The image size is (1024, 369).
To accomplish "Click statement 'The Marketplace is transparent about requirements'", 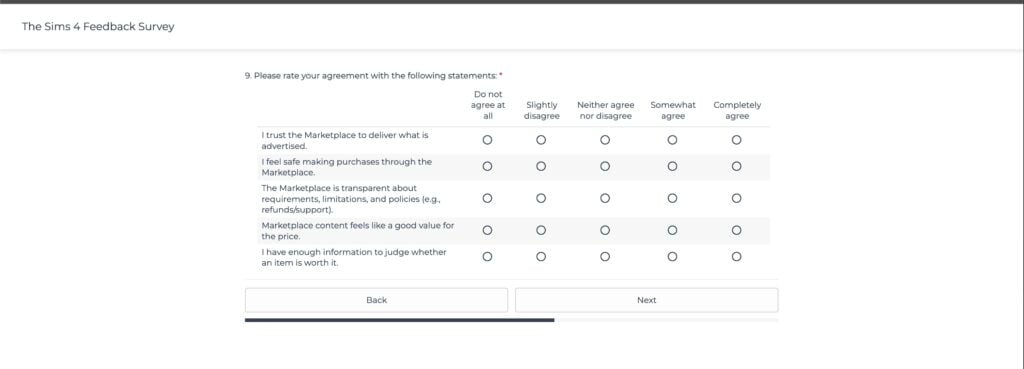I will (351, 199).
